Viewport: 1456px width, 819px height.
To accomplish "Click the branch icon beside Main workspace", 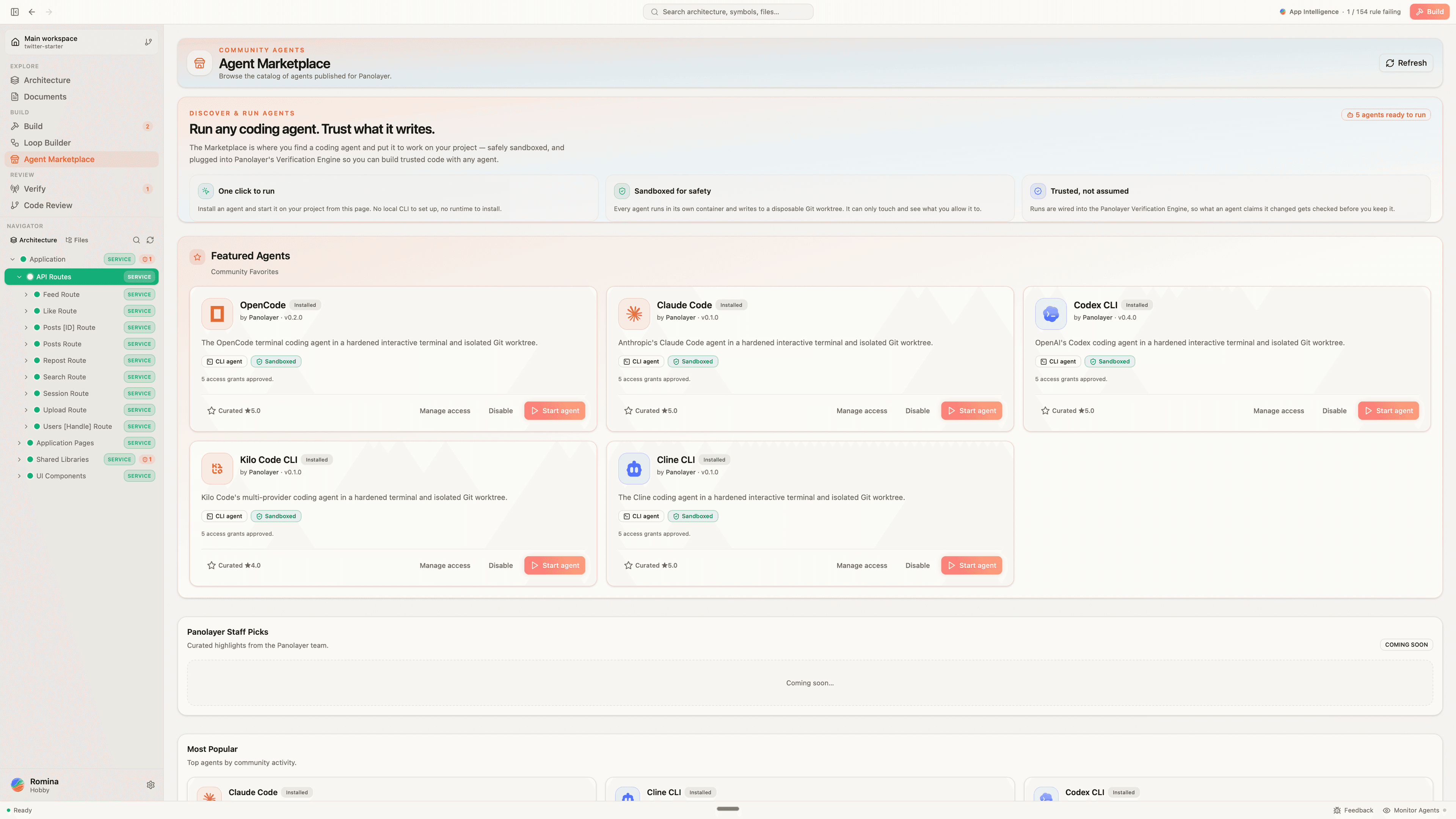I will 148,42.
